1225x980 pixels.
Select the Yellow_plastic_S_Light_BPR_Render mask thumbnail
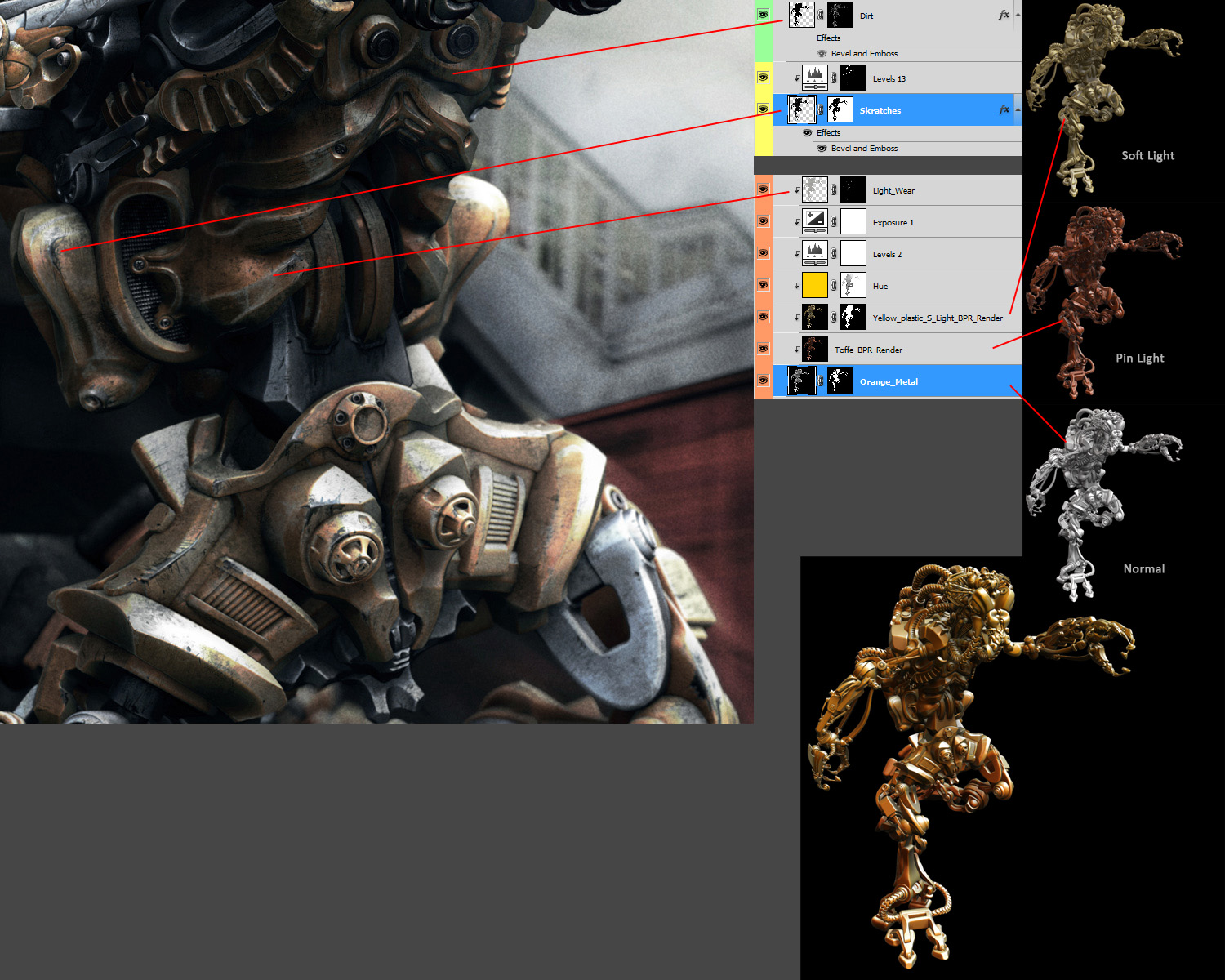[853, 317]
